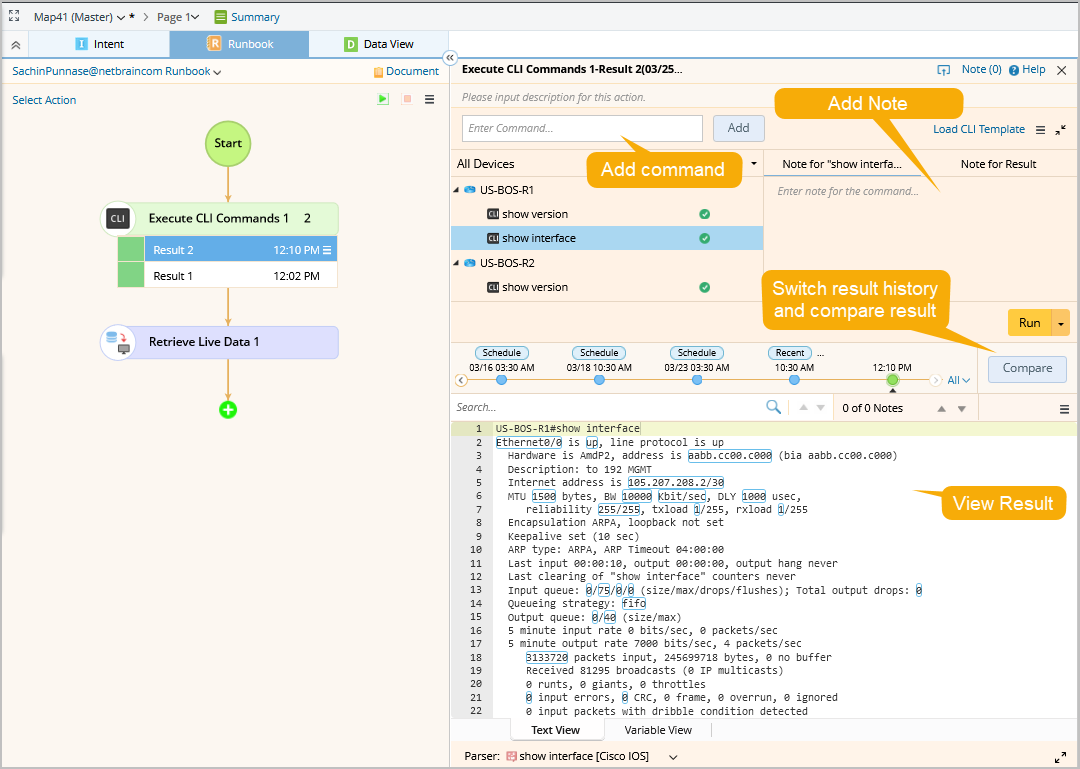
Task: Click the search magnifier icon in results
Action: pos(773,407)
